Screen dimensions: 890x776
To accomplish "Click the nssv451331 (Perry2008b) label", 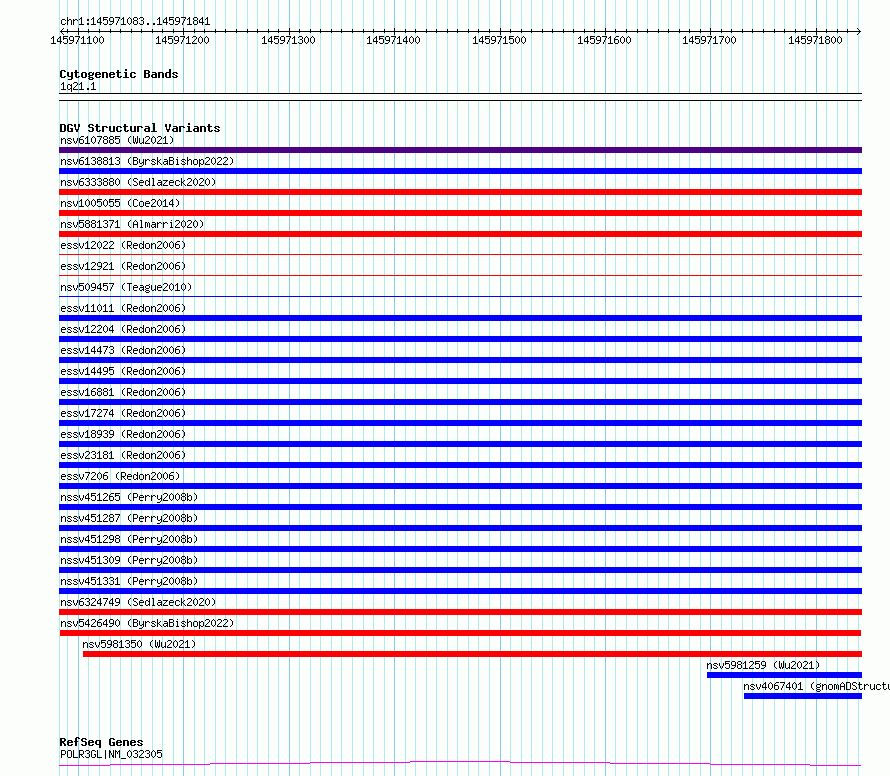I will (x=129, y=581).
